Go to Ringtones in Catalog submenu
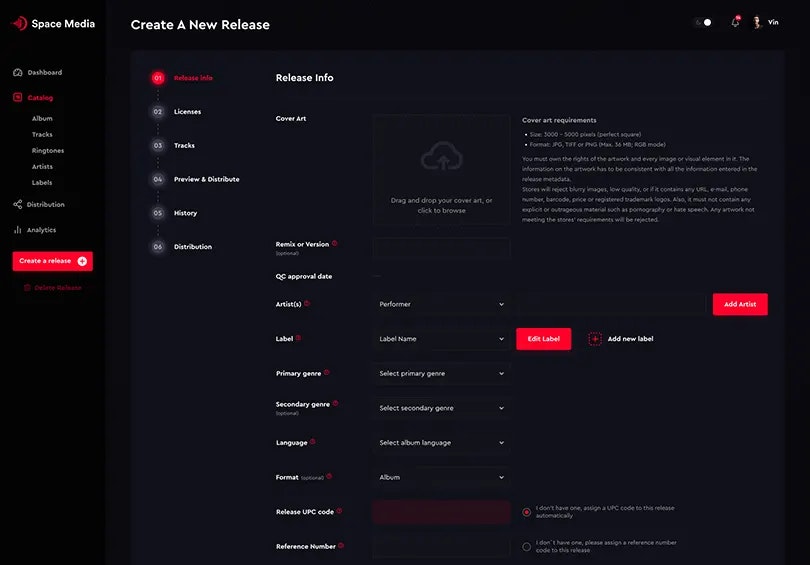The image size is (810, 565). (48, 150)
